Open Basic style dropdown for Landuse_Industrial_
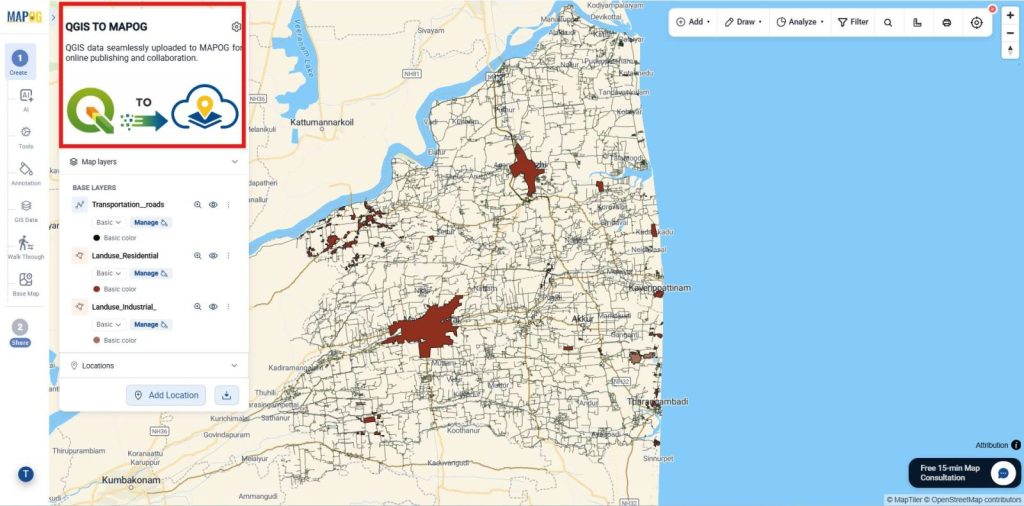 (x=108, y=324)
